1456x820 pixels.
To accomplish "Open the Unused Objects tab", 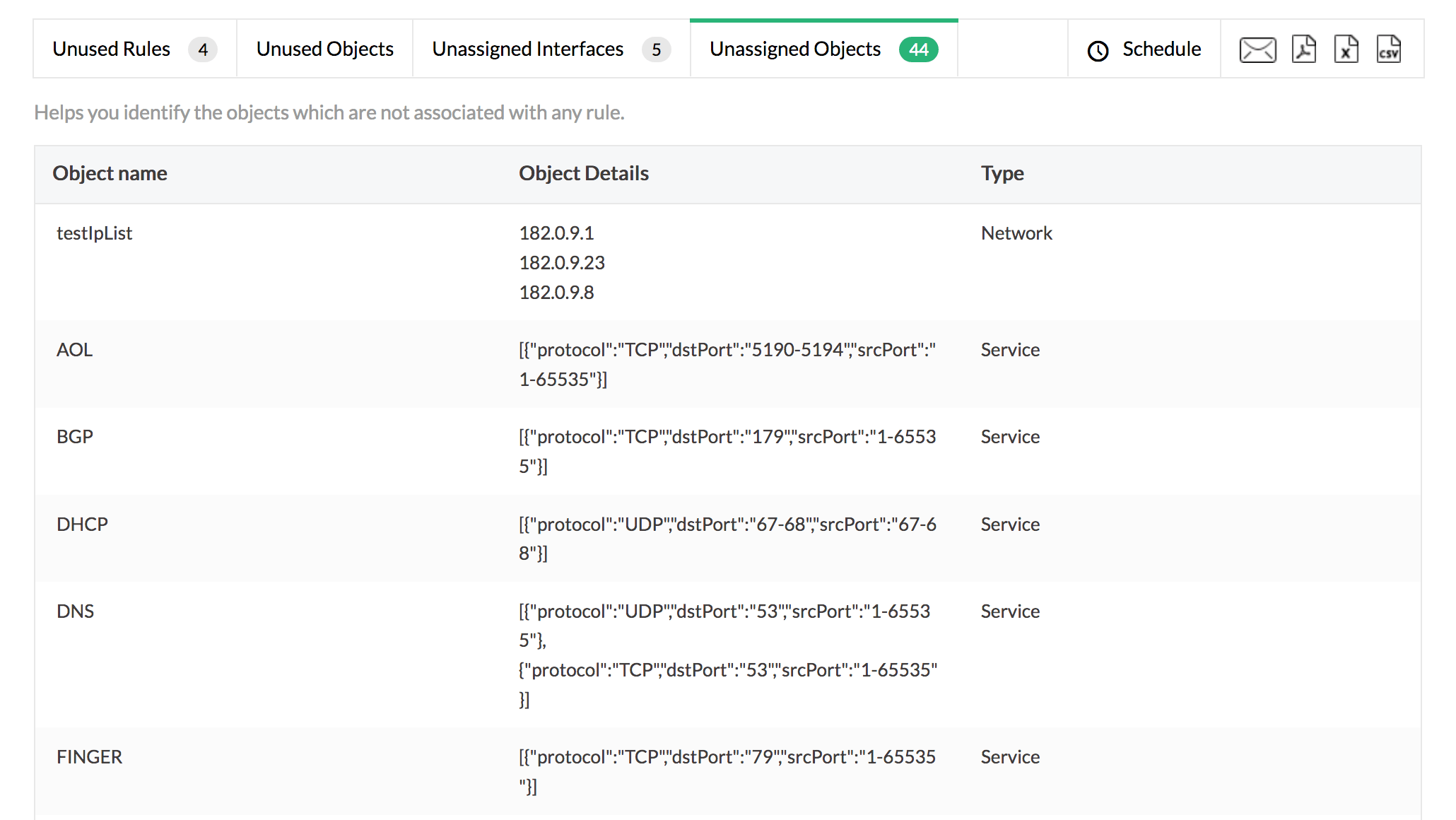I will click(x=324, y=49).
